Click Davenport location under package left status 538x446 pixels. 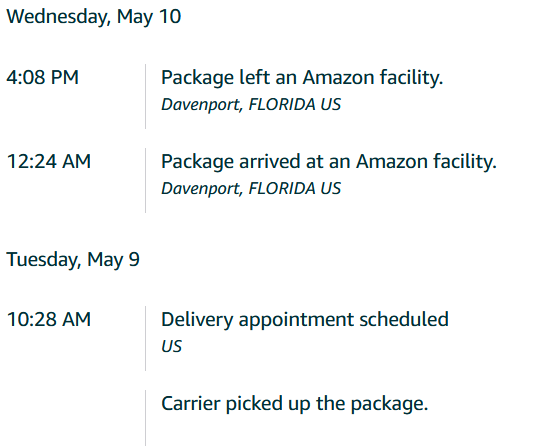click(x=251, y=104)
